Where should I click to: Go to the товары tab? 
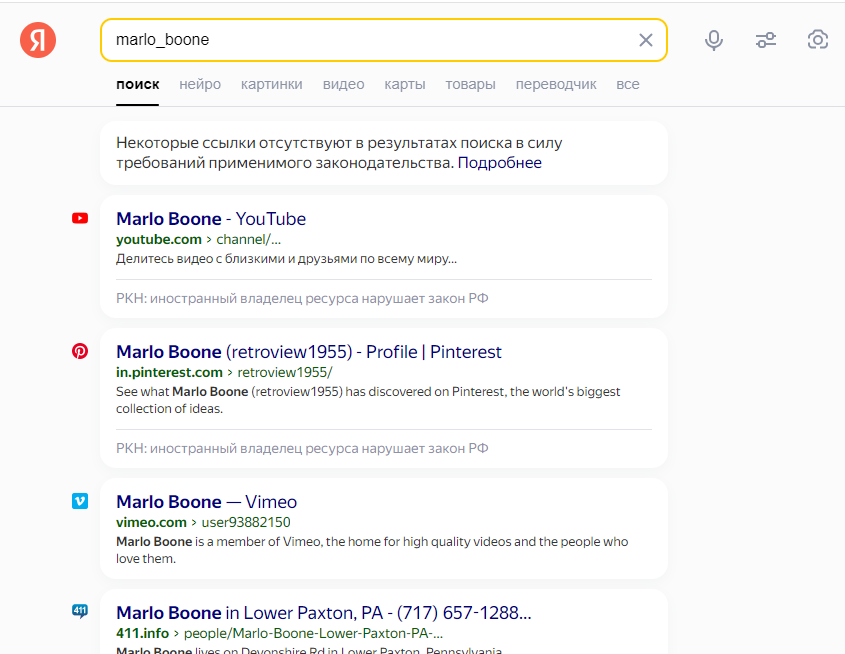pyautogui.click(x=470, y=84)
